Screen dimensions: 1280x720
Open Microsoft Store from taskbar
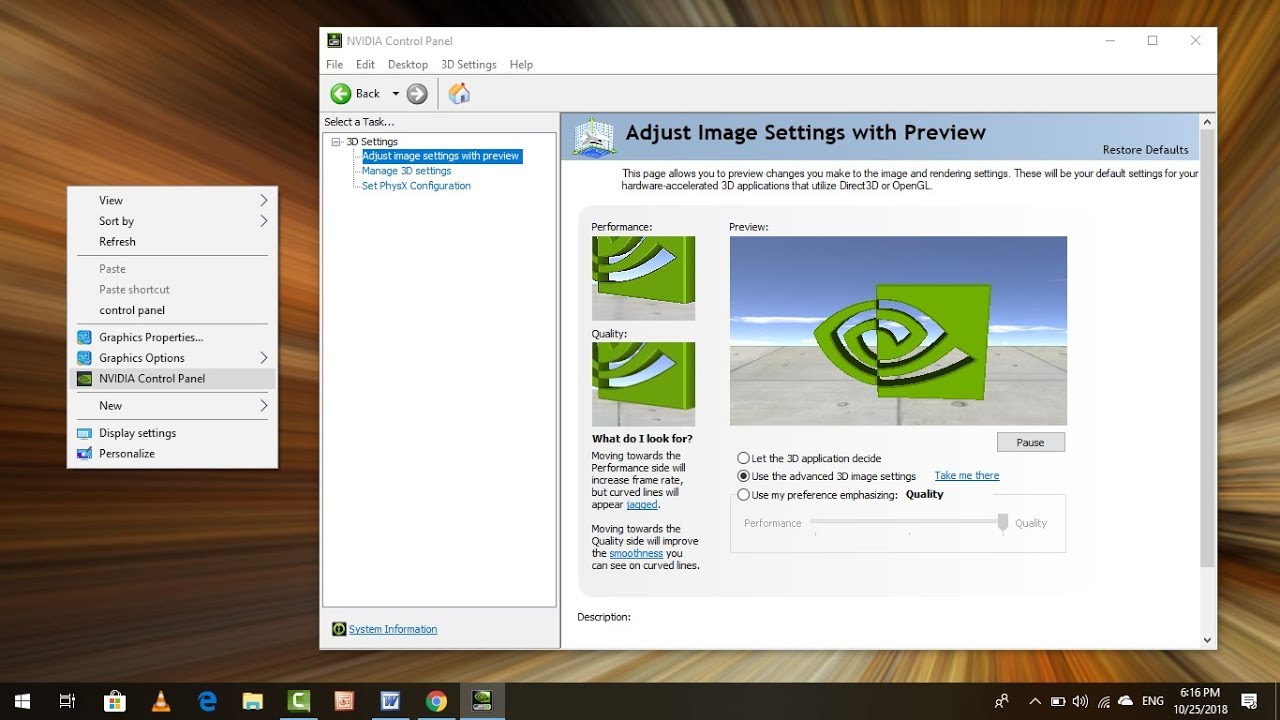coord(114,701)
